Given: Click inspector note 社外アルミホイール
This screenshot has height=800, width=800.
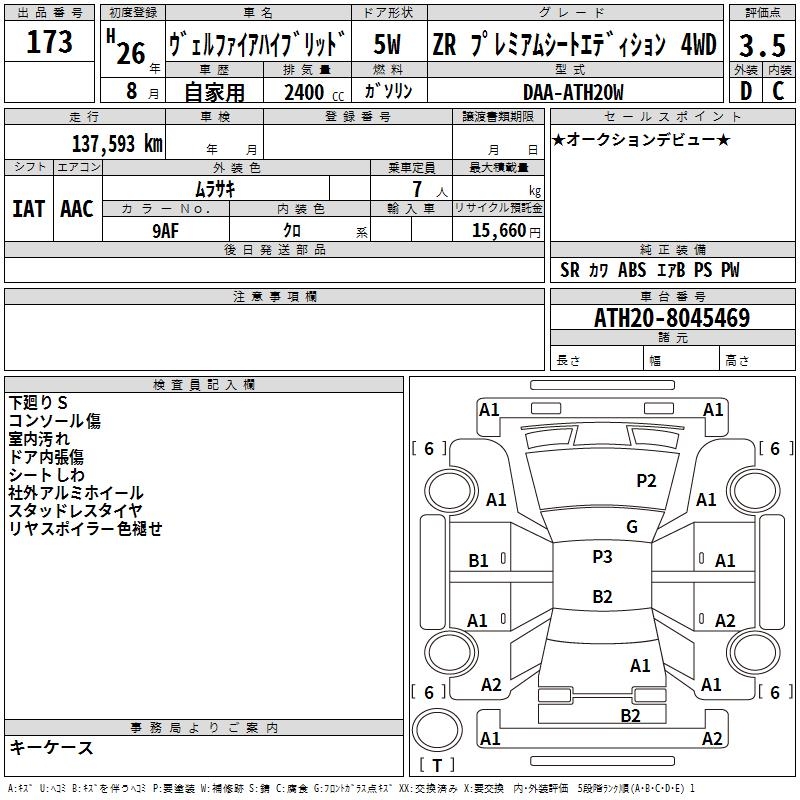Looking at the screenshot, I should coord(76,493).
